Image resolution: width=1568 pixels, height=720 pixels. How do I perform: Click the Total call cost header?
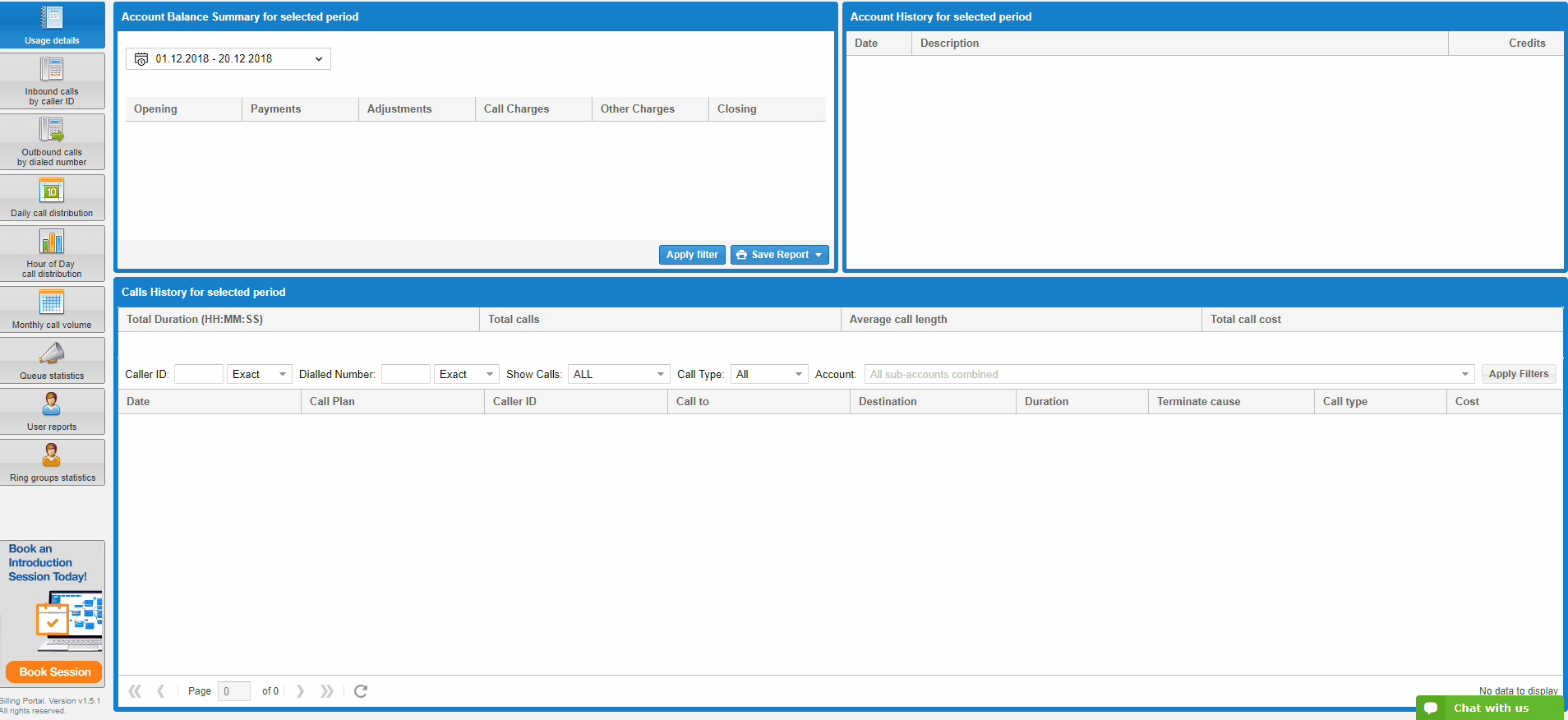1382,320
